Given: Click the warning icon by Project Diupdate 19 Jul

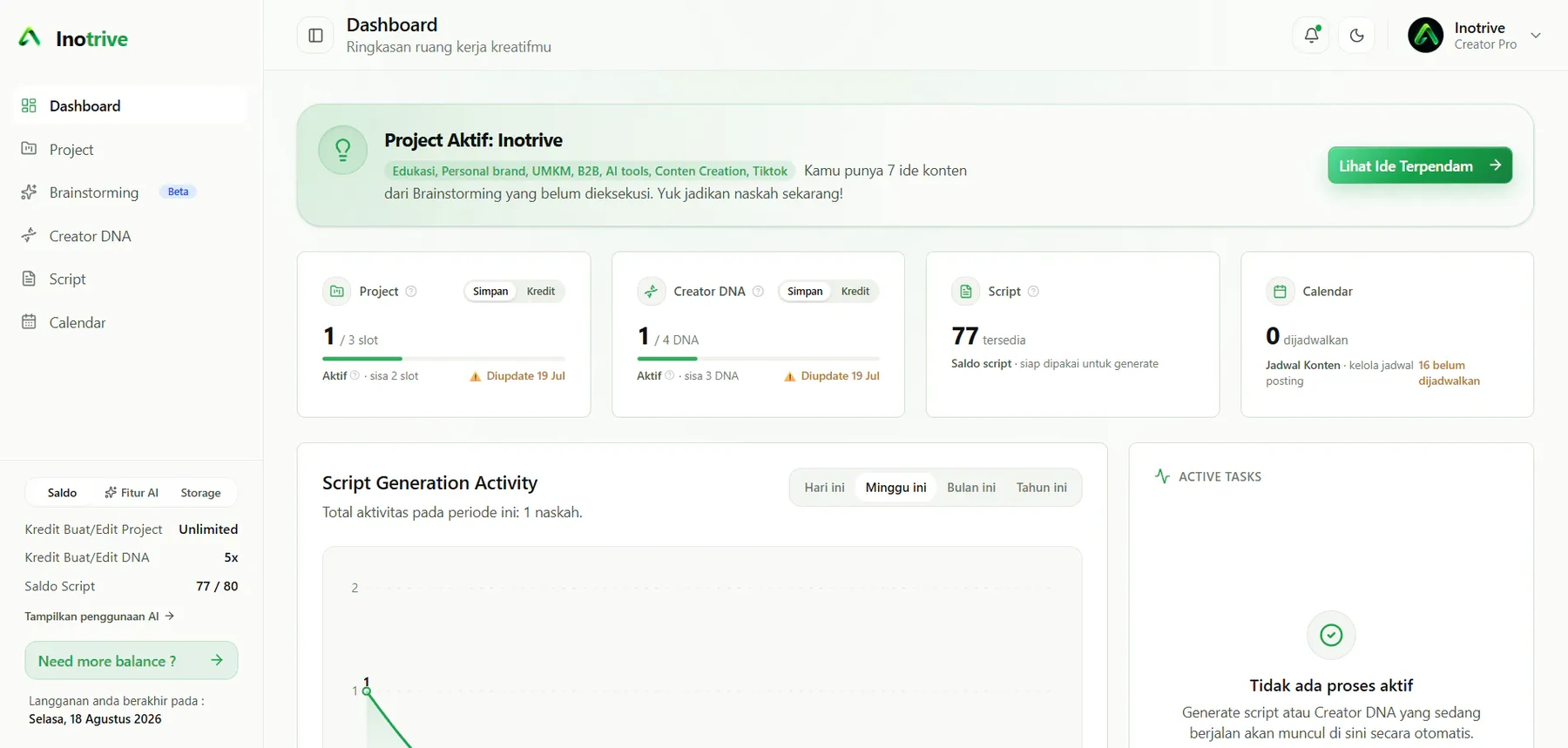Looking at the screenshot, I should 475,376.
